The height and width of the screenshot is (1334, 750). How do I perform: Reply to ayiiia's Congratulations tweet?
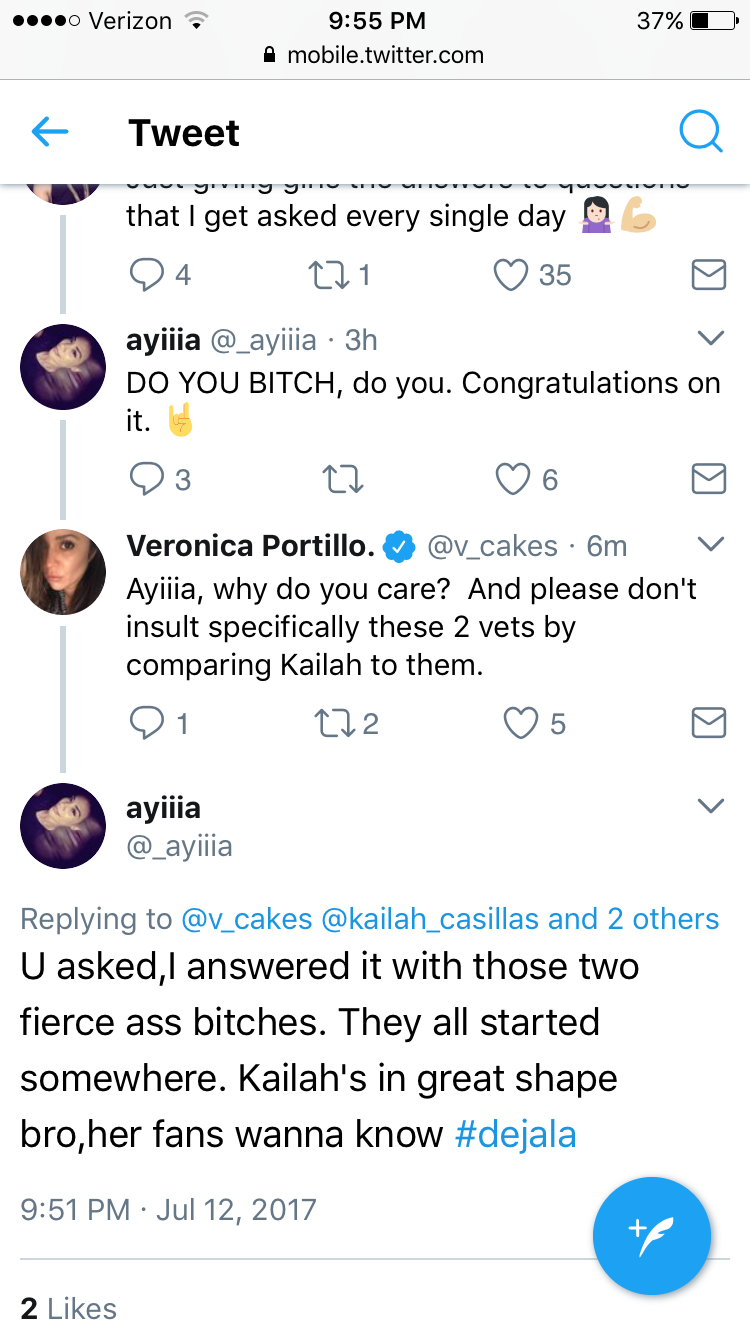(x=160, y=480)
